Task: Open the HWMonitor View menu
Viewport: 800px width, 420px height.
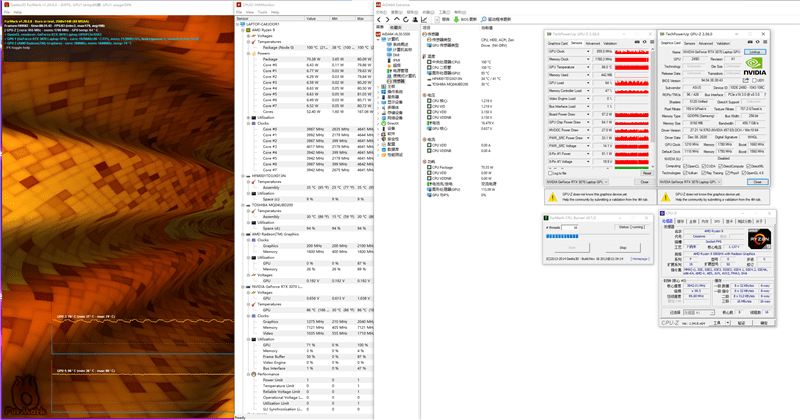Action: coord(250,12)
